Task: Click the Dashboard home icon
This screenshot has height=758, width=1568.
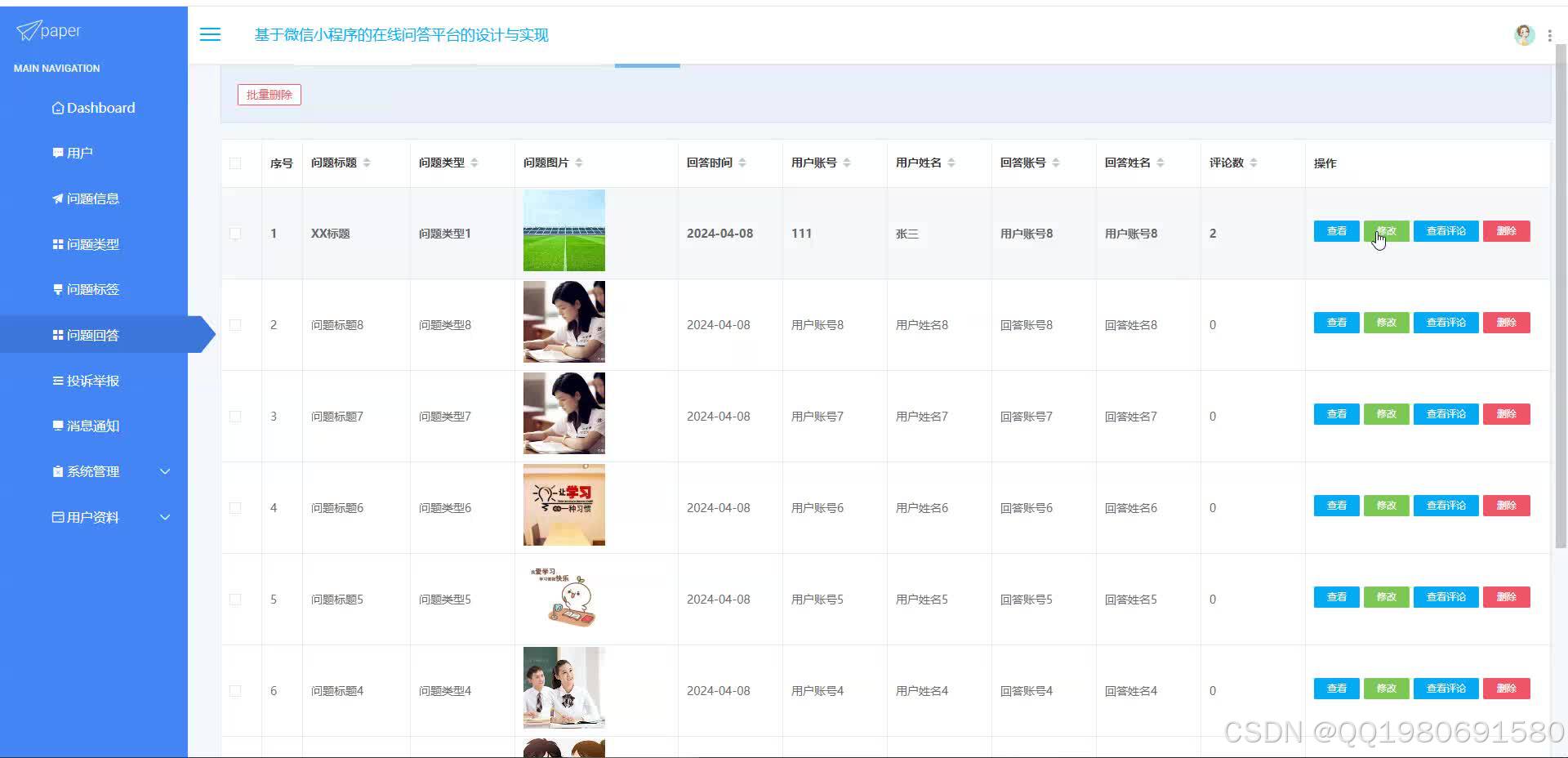Action: pos(58,108)
